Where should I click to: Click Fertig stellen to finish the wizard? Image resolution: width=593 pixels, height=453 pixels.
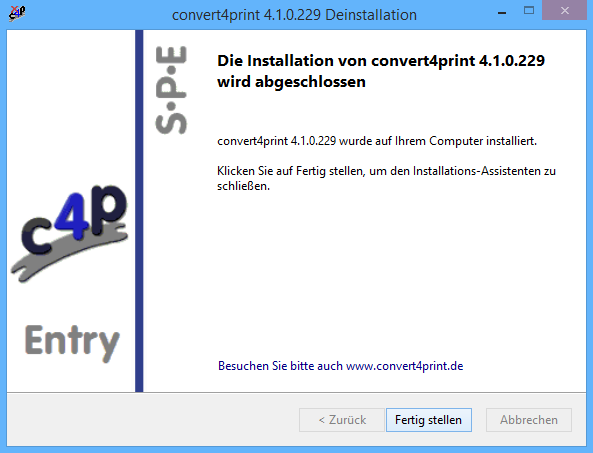428,420
